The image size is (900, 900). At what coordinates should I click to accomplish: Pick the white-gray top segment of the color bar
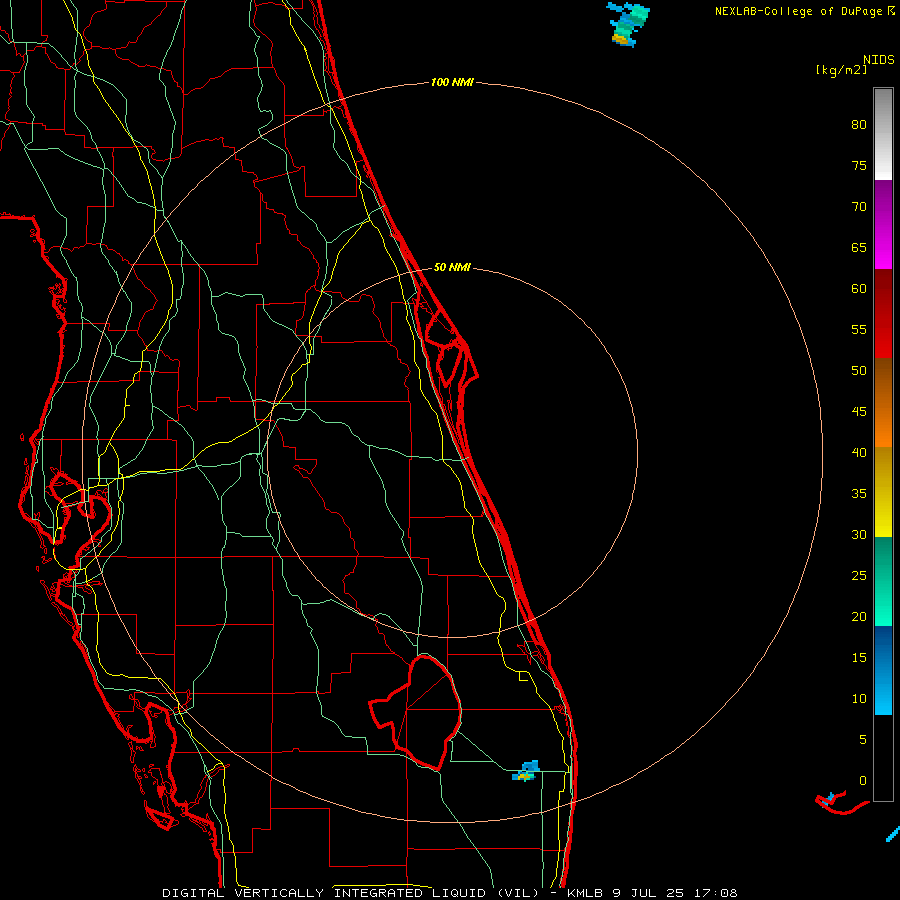[883, 134]
